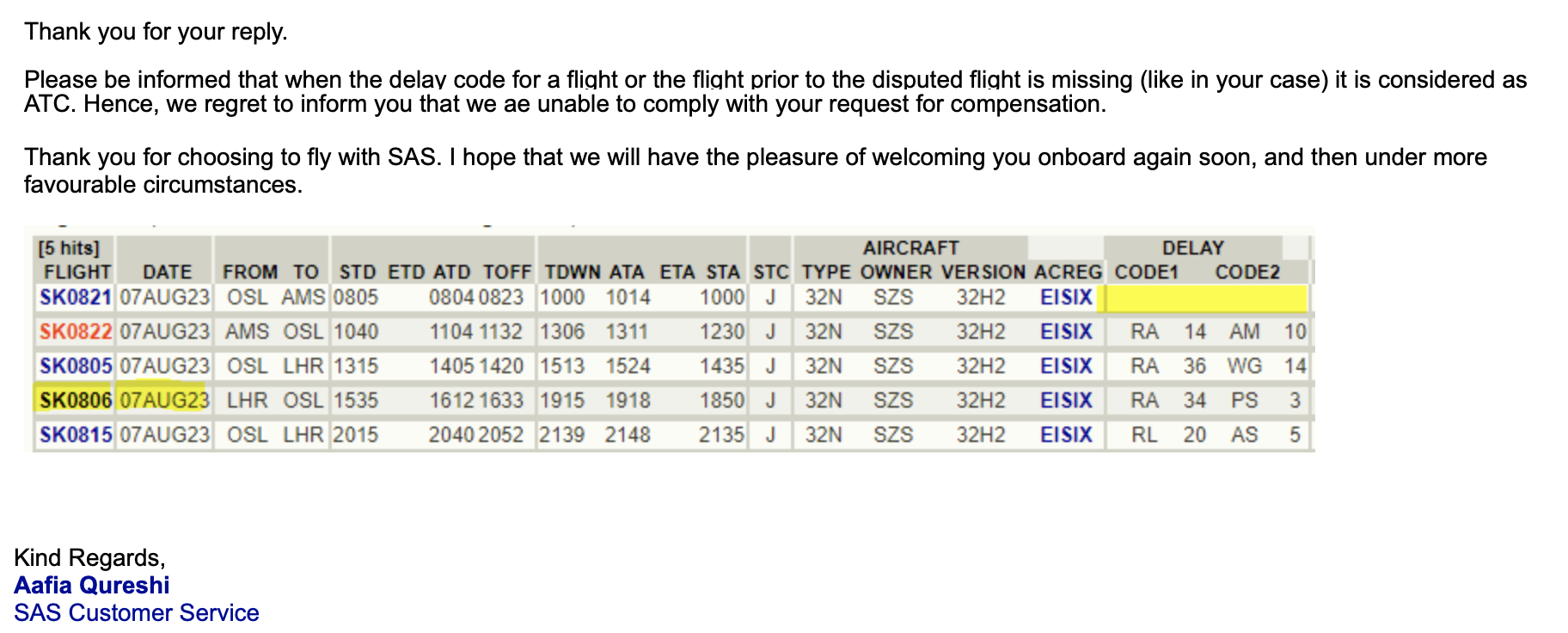The image size is (1568, 633).
Task: Click the [5 hits] results label
Action: (x=69, y=249)
